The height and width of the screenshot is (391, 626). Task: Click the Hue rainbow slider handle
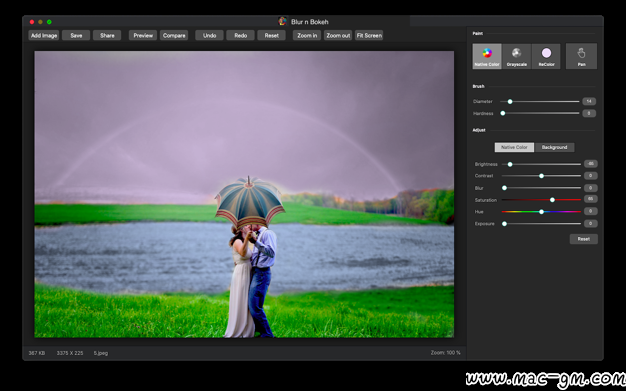541,212
